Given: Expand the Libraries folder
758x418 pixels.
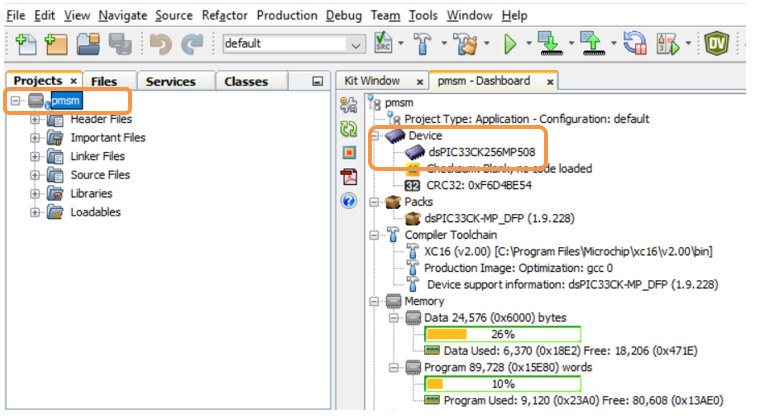Looking at the screenshot, I should click(x=35, y=194).
